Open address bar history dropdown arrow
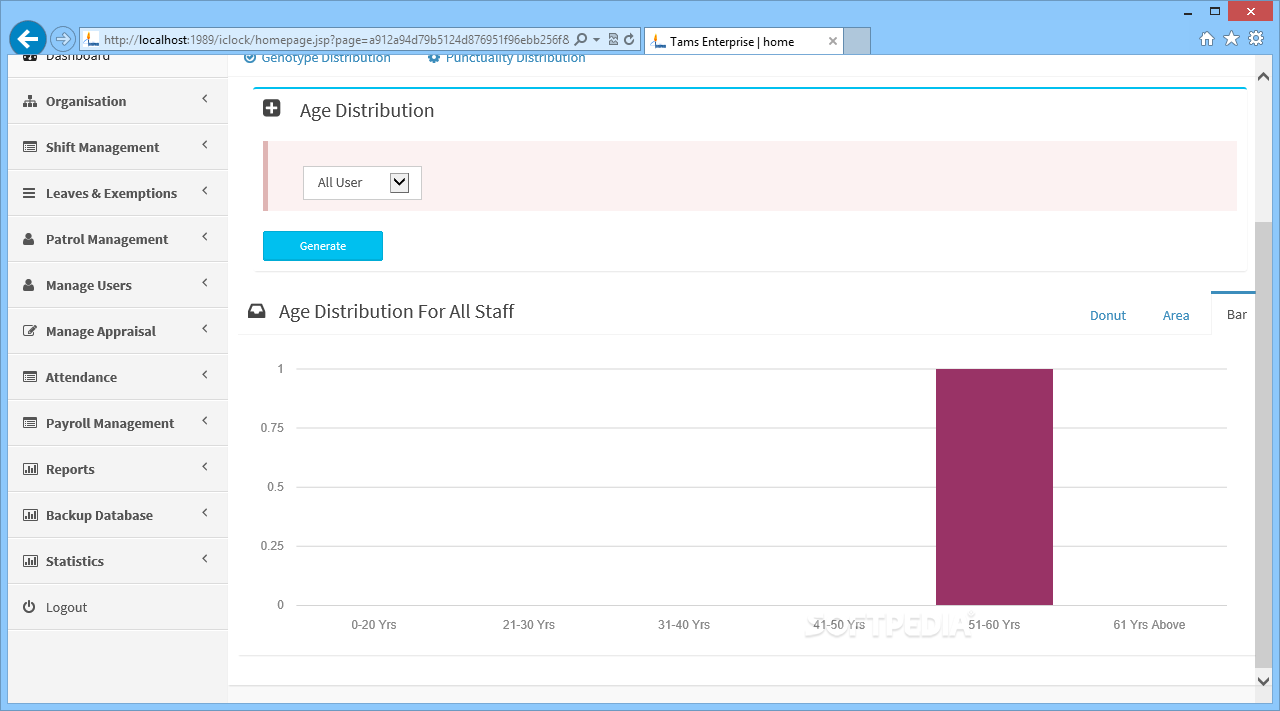This screenshot has height=711, width=1280. click(597, 40)
